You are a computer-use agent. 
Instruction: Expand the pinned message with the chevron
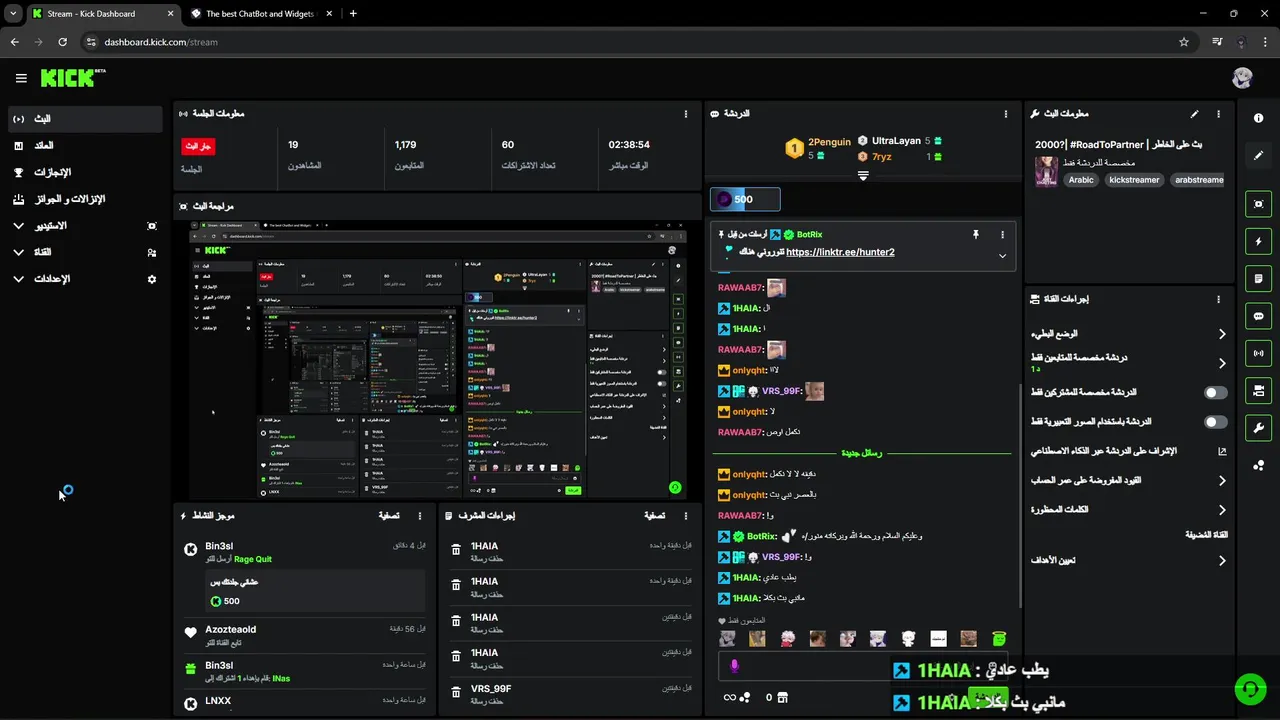pyautogui.click(x=1002, y=256)
